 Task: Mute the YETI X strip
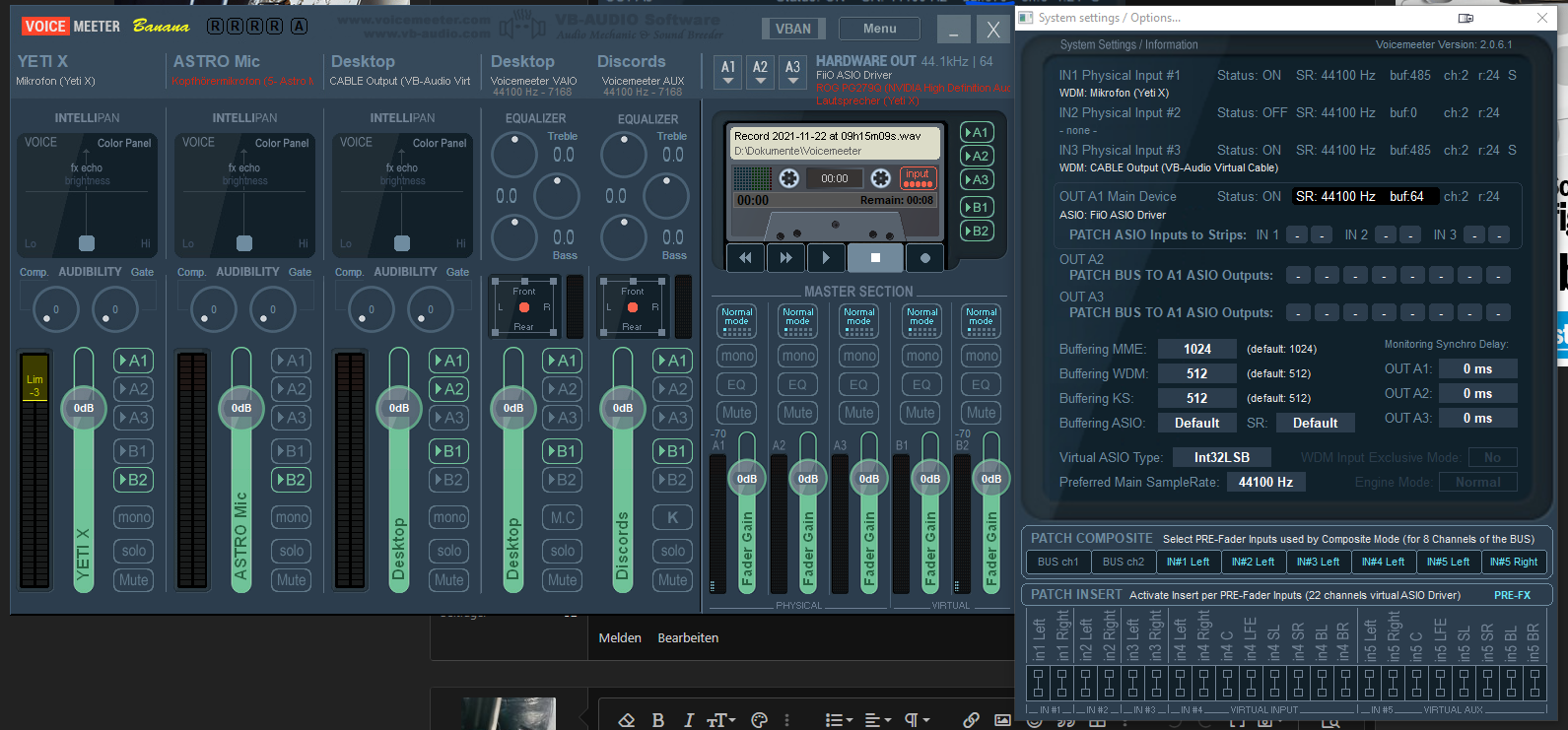click(133, 580)
